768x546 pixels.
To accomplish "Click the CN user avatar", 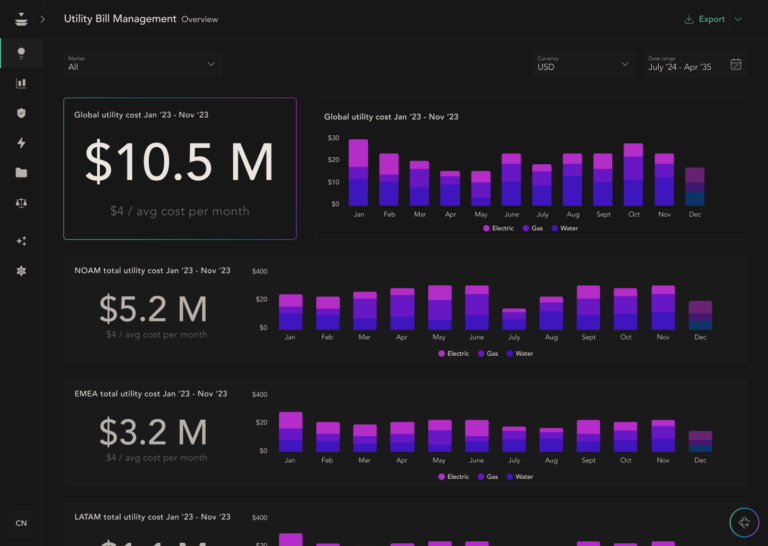I will 21,523.
